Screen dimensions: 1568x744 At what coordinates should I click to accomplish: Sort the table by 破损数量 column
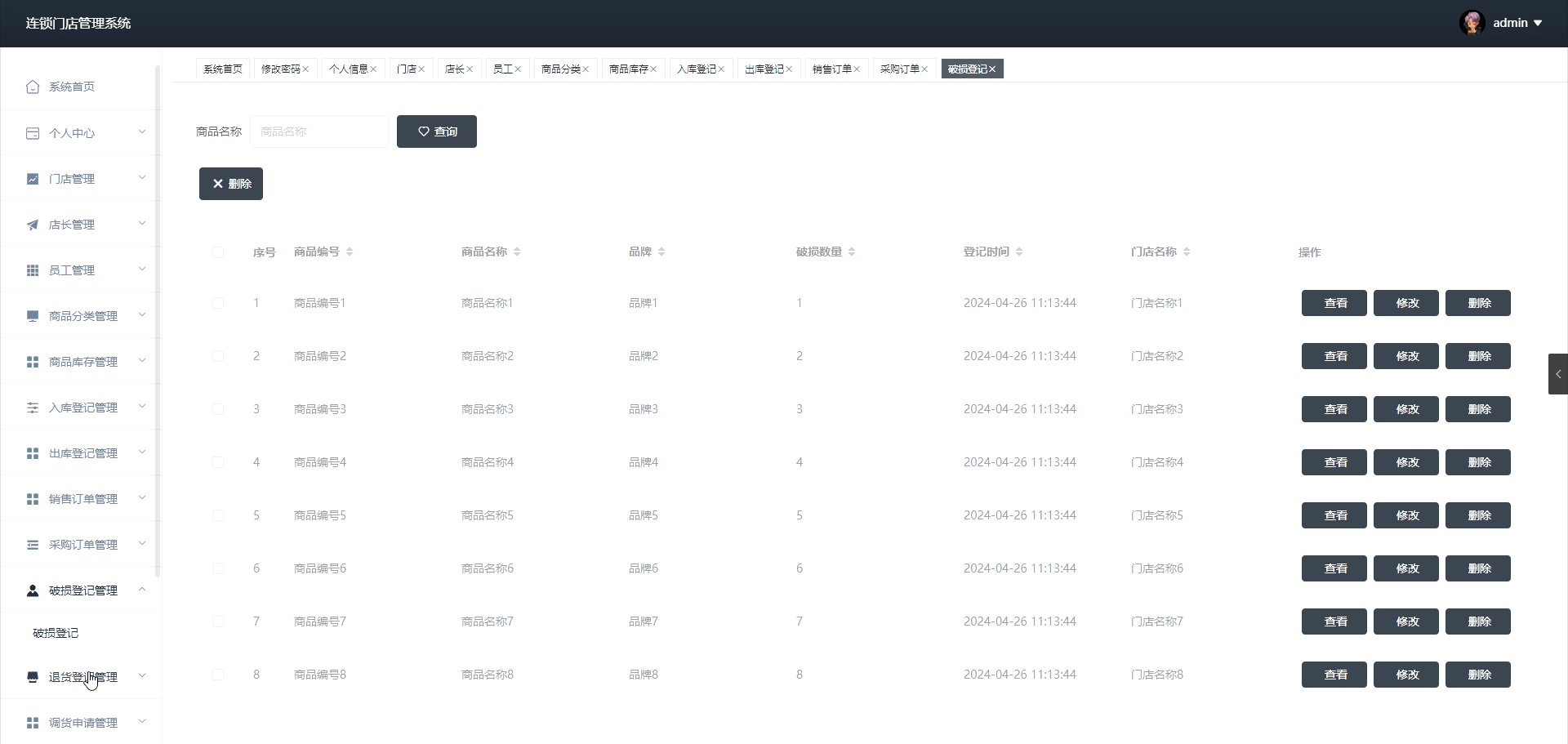[x=852, y=252]
